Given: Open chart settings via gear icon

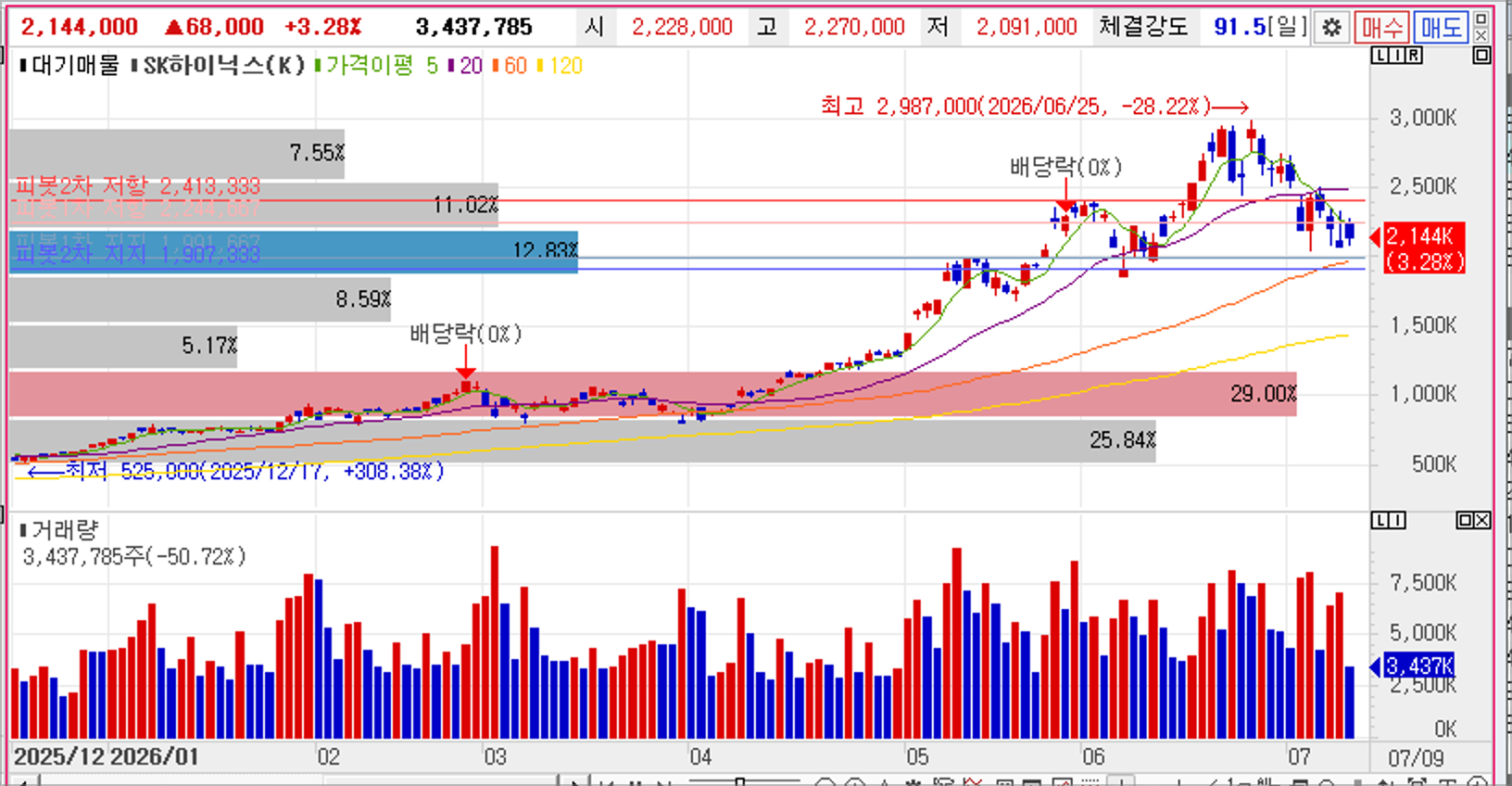Looking at the screenshot, I should (x=1331, y=28).
